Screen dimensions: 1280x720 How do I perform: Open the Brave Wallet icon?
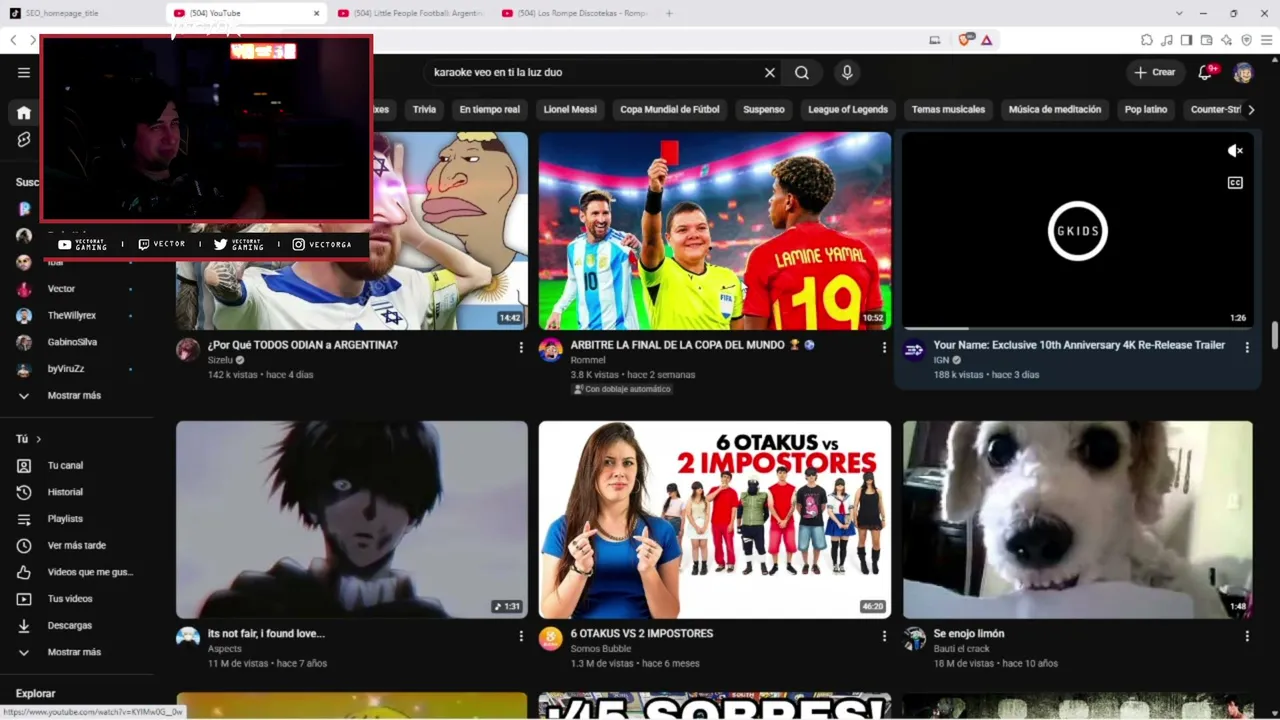(1206, 40)
